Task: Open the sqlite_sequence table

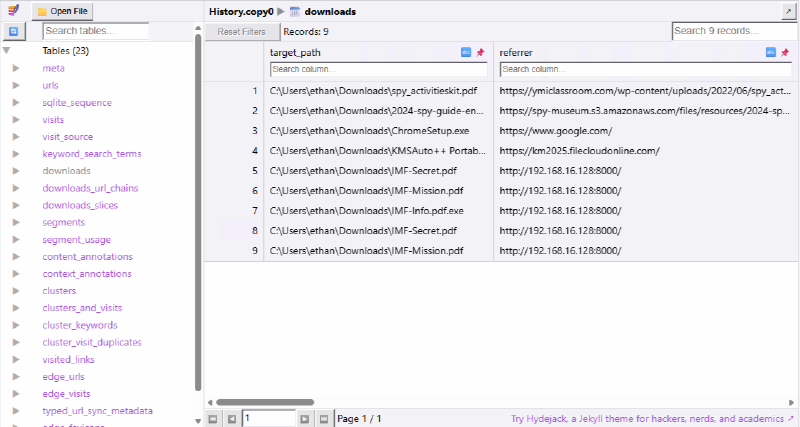Action: coord(77,103)
